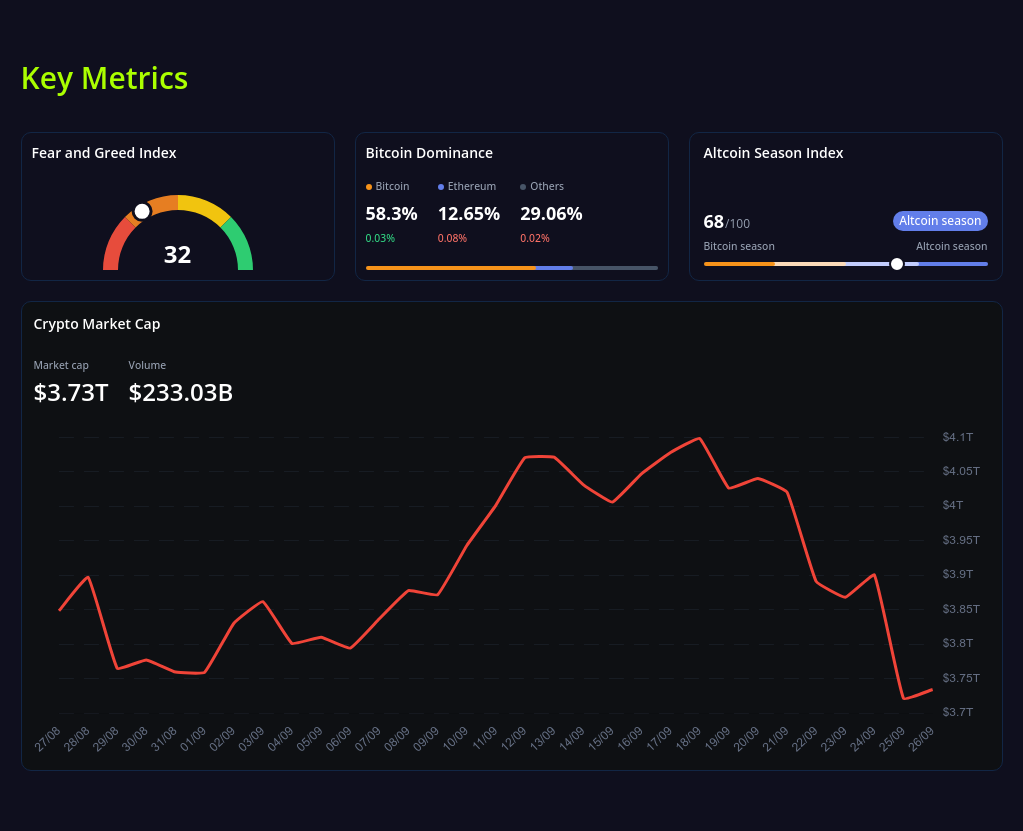Click the $4.1T y-axis label
1023x831 pixels.
click(x=957, y=437)
